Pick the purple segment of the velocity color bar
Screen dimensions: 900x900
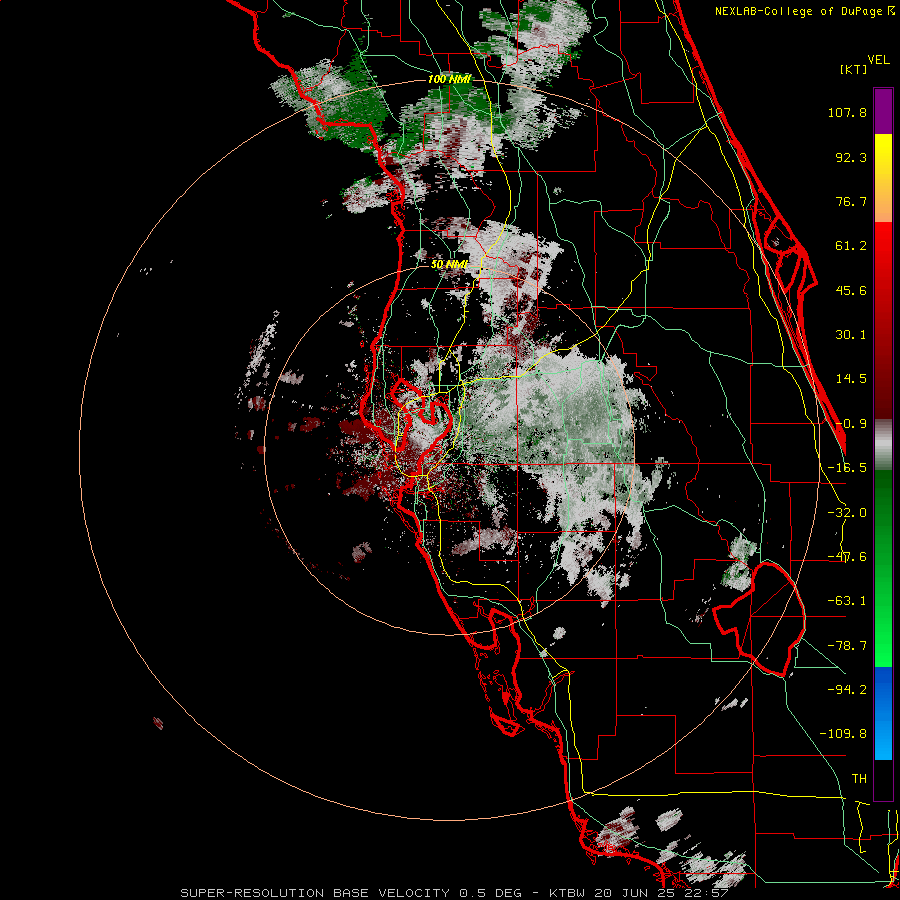883,111
